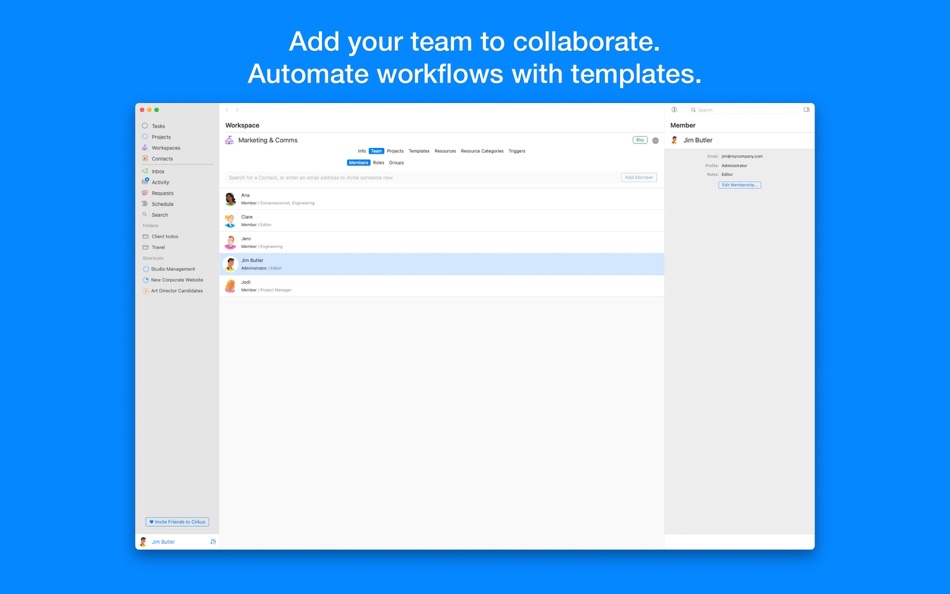Image resolution: width=950 pixels, height=594 pixels.
Task: Click email jim@mycompany.com
Action: coord(742,156)
